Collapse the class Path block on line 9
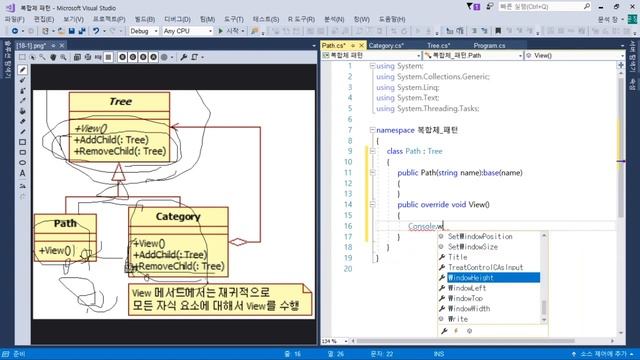Viewport: 640px width, 360px height. tap(372, 151)
